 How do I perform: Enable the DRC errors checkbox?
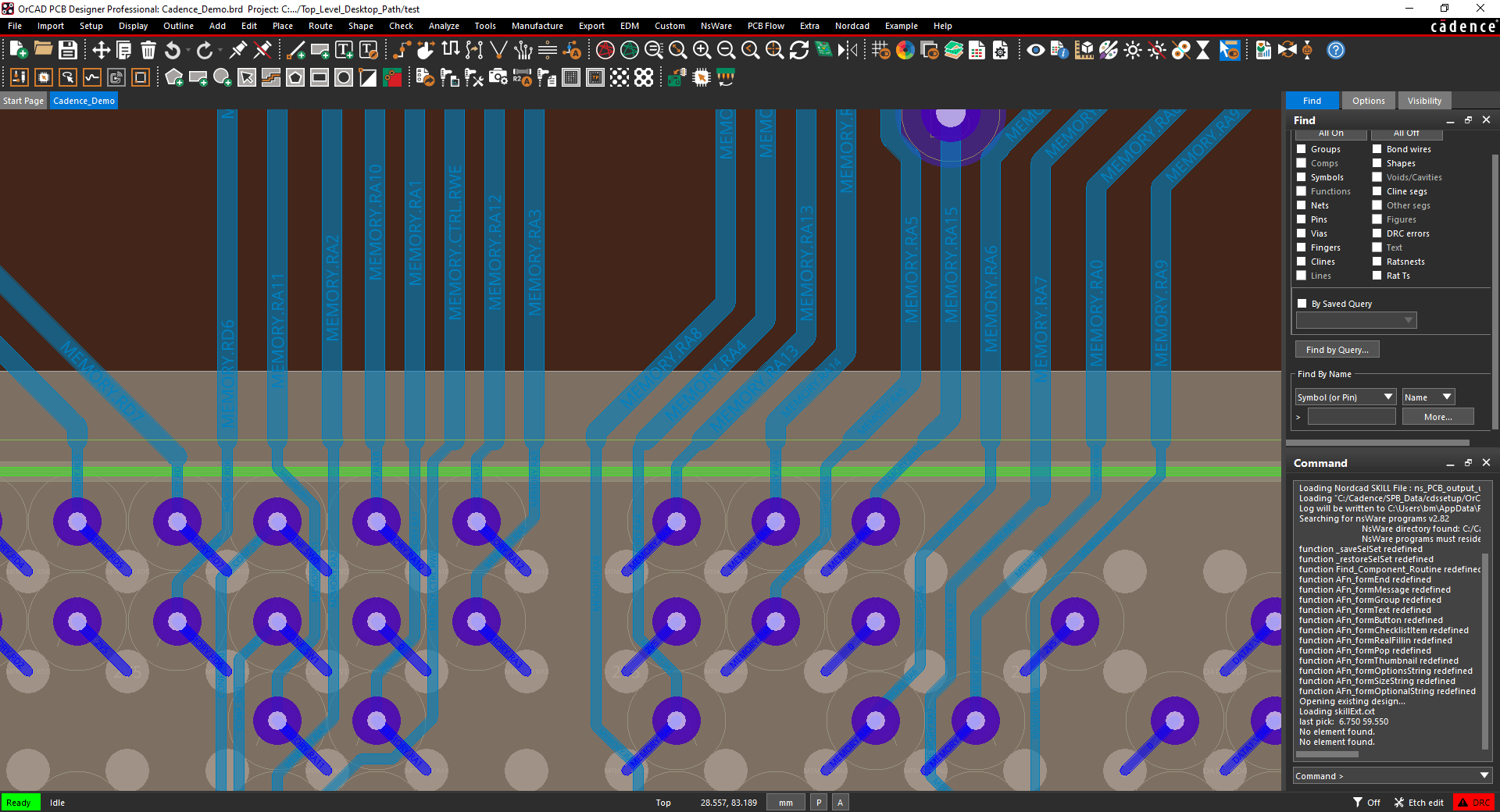(x=1377, y=233)
